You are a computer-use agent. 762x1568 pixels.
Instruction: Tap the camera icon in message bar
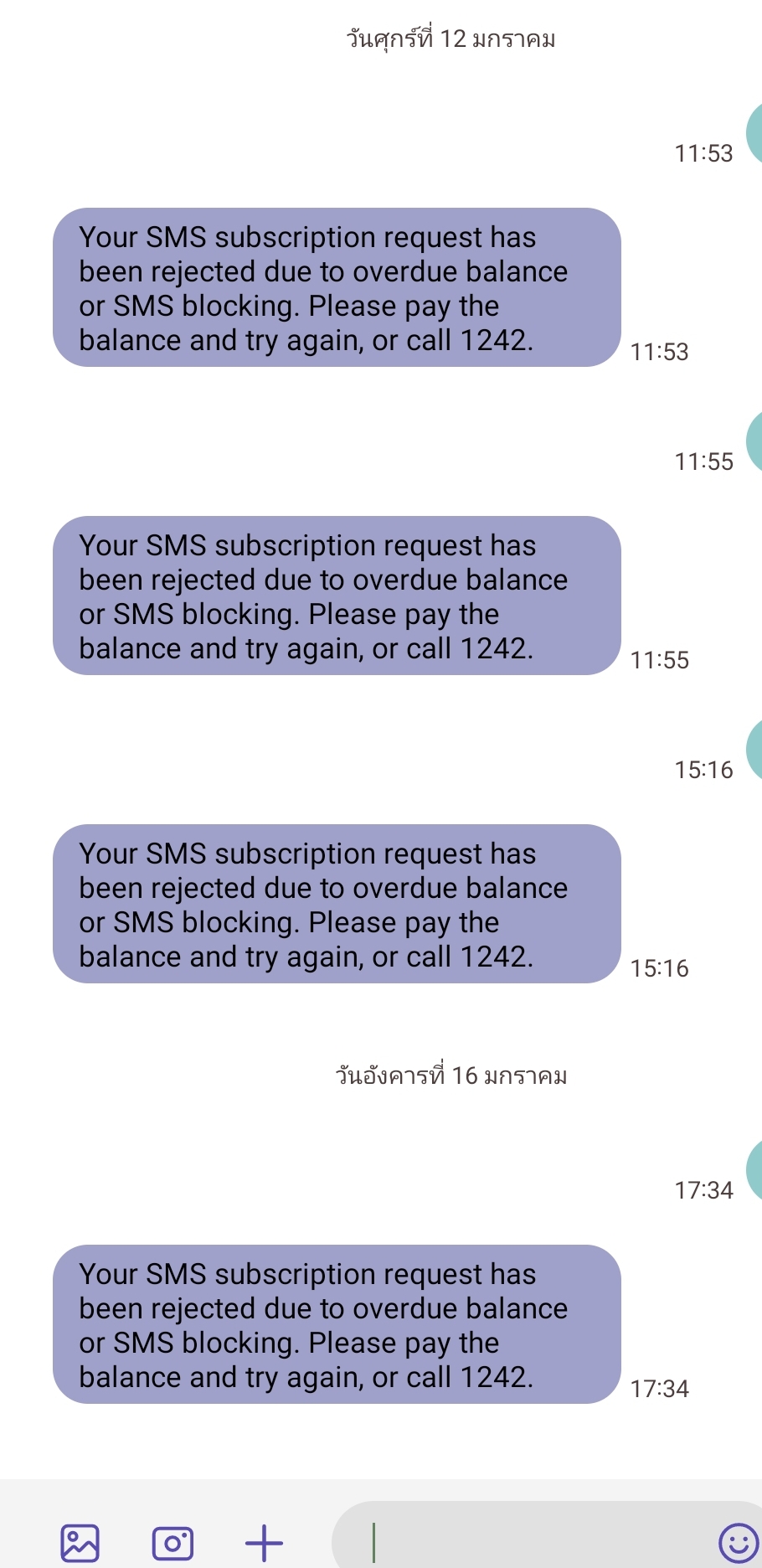tap(172, 1543)
